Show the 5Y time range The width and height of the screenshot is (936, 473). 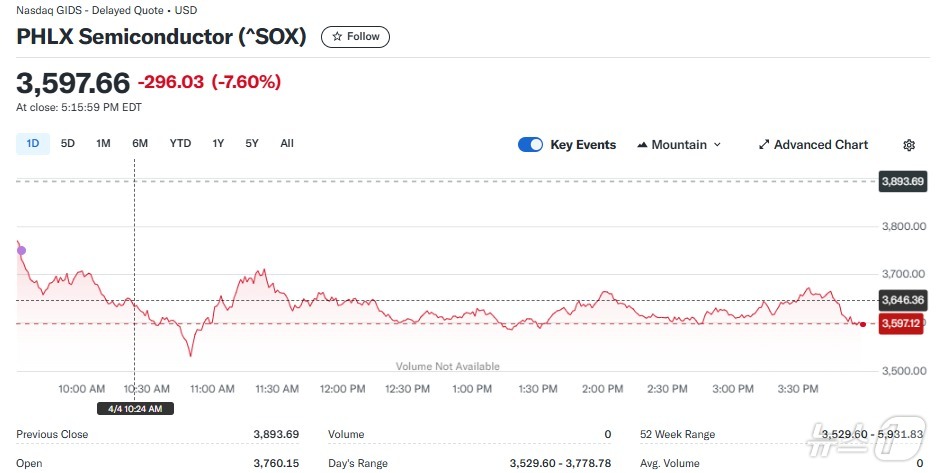click(252, 144)
